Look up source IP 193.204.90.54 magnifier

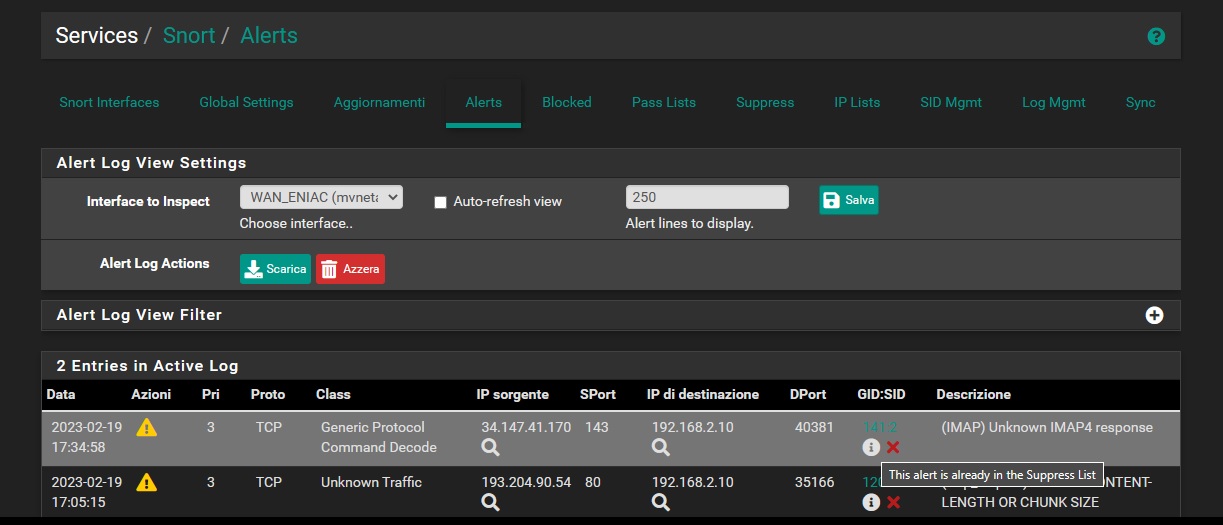click(x=490, y=503)
